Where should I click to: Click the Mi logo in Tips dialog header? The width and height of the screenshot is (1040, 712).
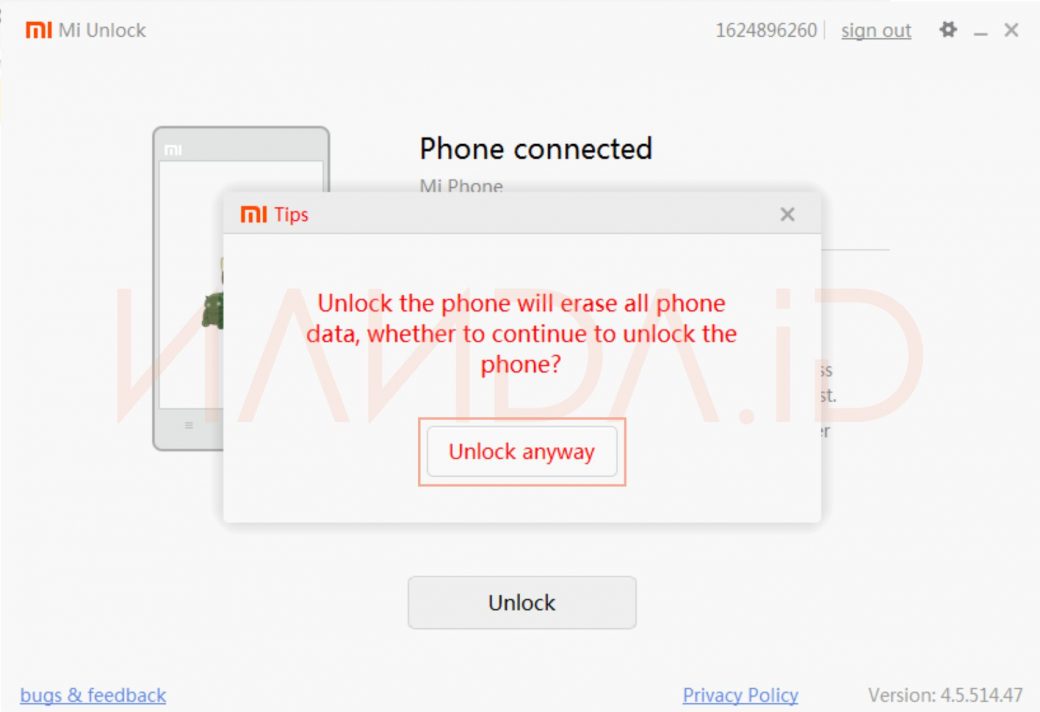pyautogui.click(x=253, y=214)
